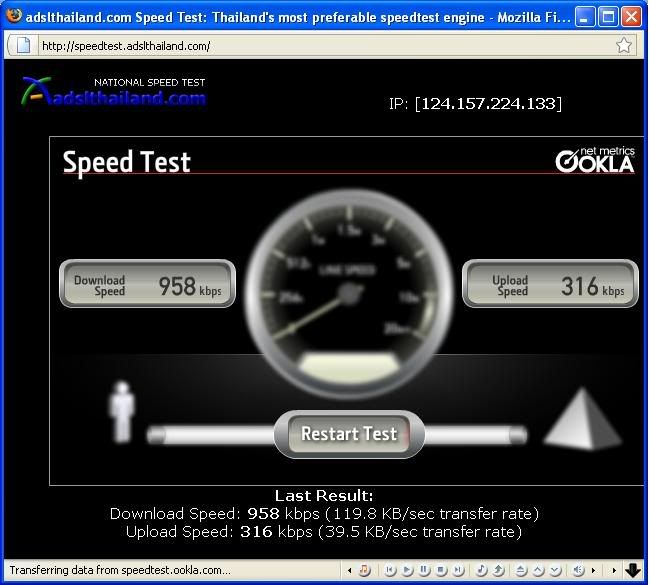Click the Upload Speed 316 kbps display
This screenshot has width=650, height=585.
[x=550, y=284]
